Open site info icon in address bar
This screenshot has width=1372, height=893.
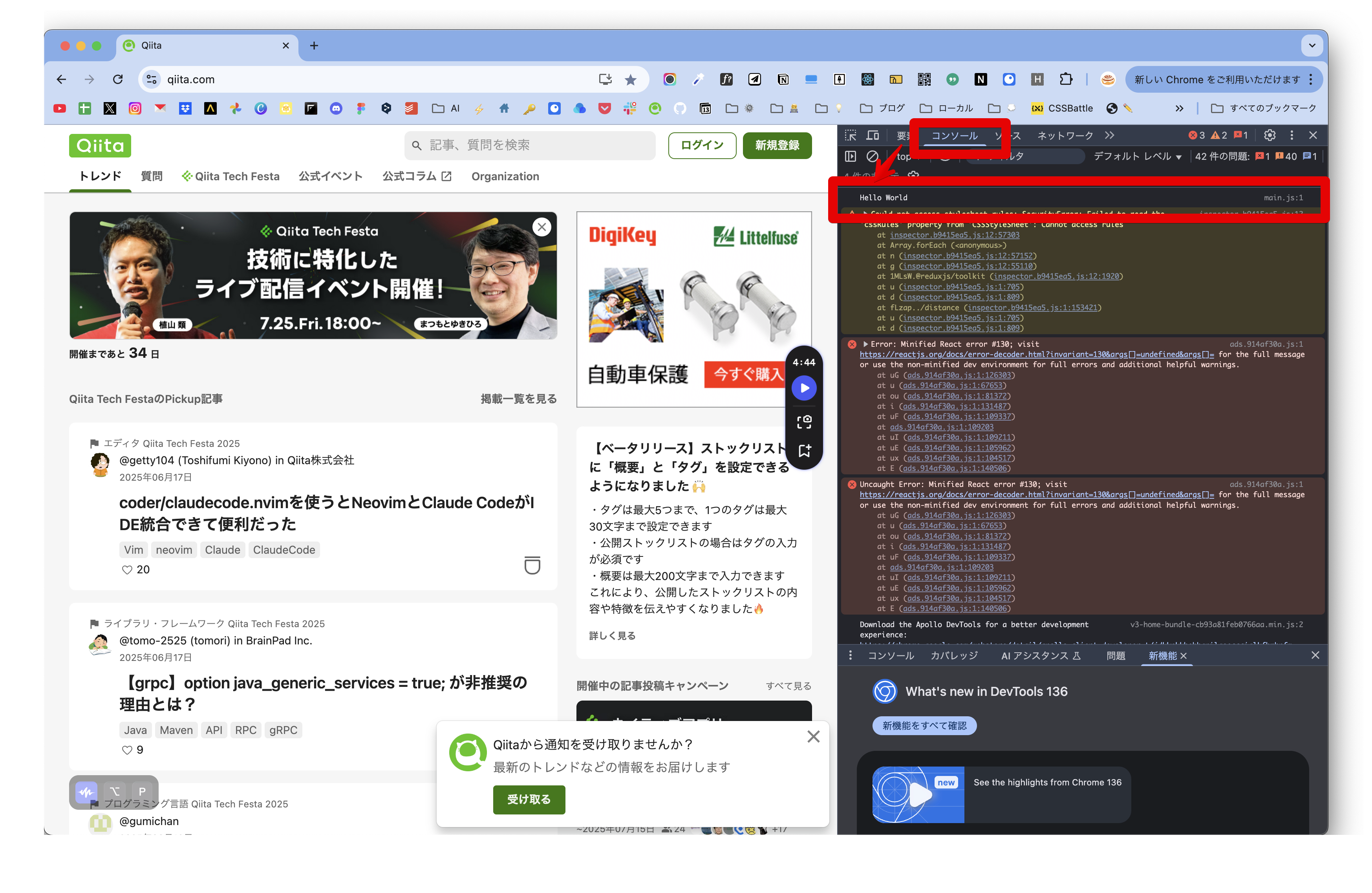point(152,80)
